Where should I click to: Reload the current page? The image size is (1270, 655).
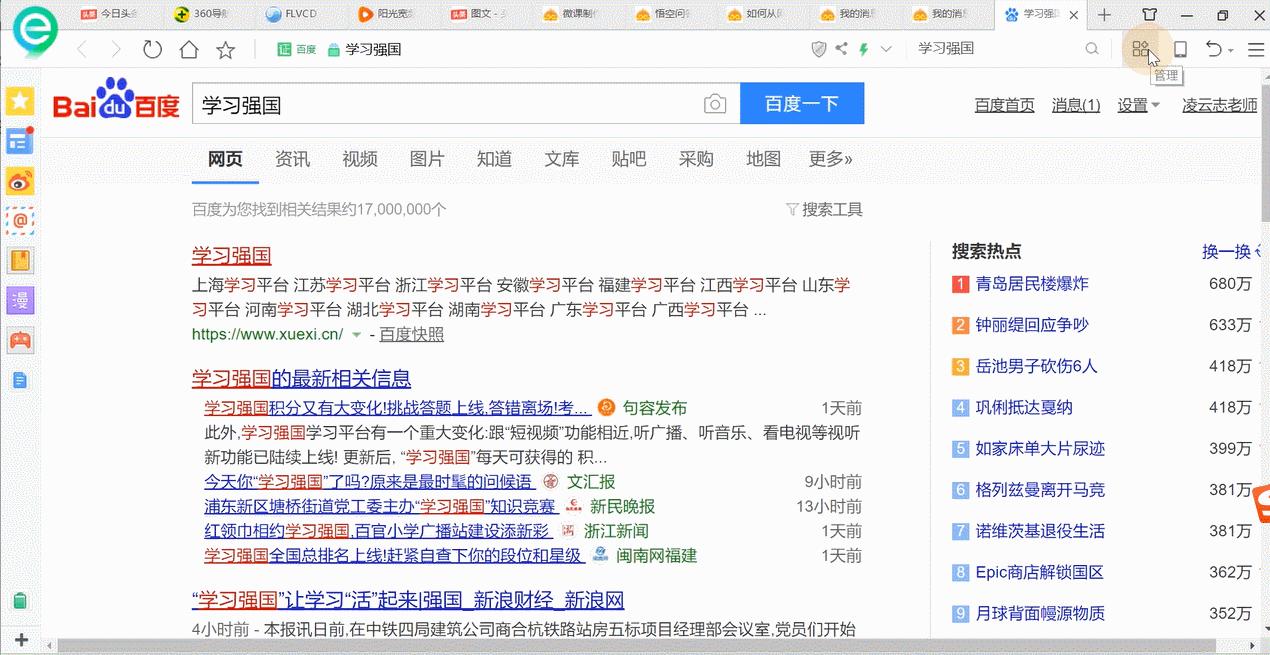pyautogui.click(x=152, y=49)
